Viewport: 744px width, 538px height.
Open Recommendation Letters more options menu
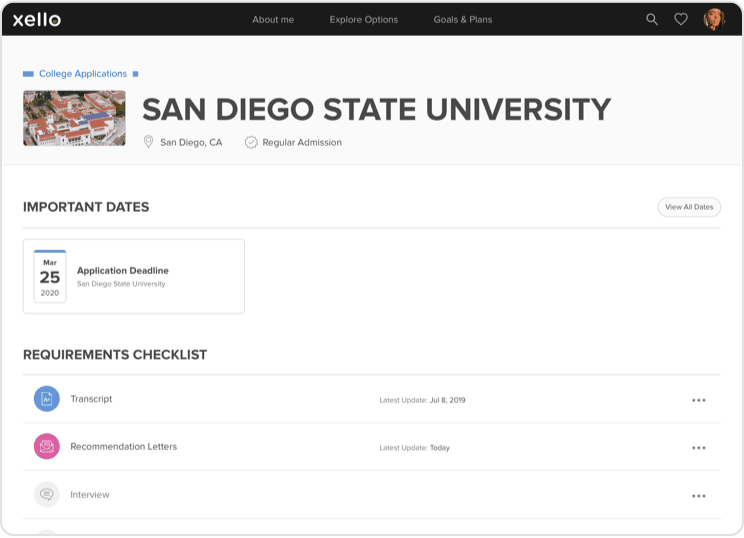tap(698, 448)
